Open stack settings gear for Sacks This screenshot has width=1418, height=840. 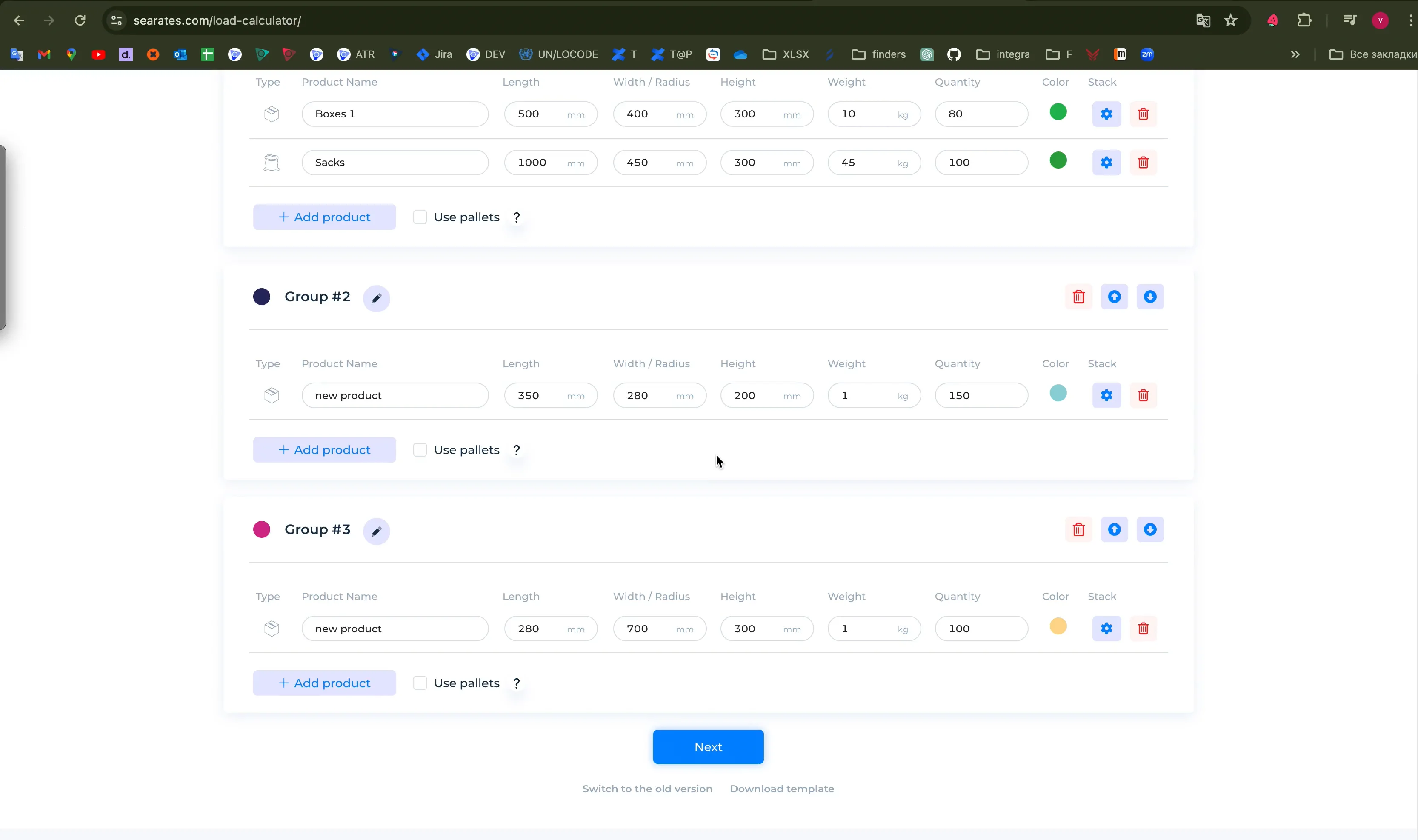(x=1106, y=163)
